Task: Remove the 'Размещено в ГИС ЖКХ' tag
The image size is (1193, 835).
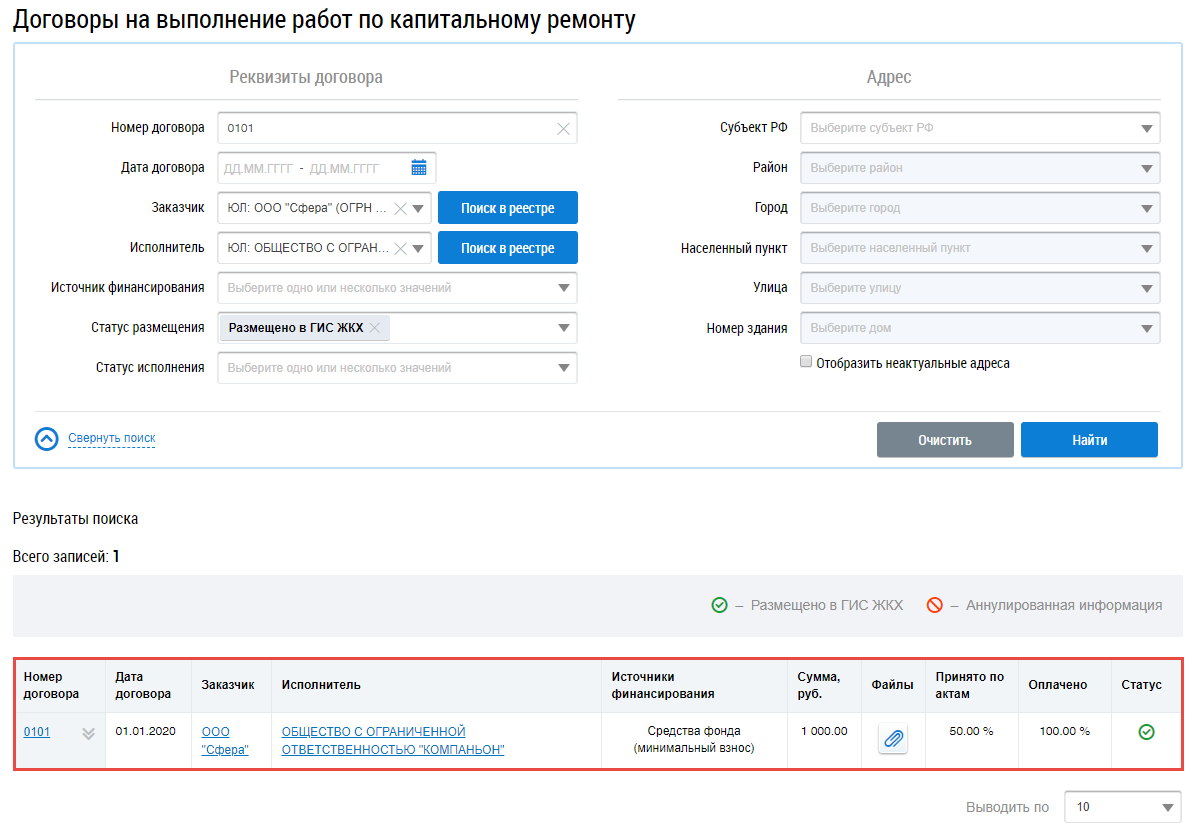Action: click(x=374, y=328)
